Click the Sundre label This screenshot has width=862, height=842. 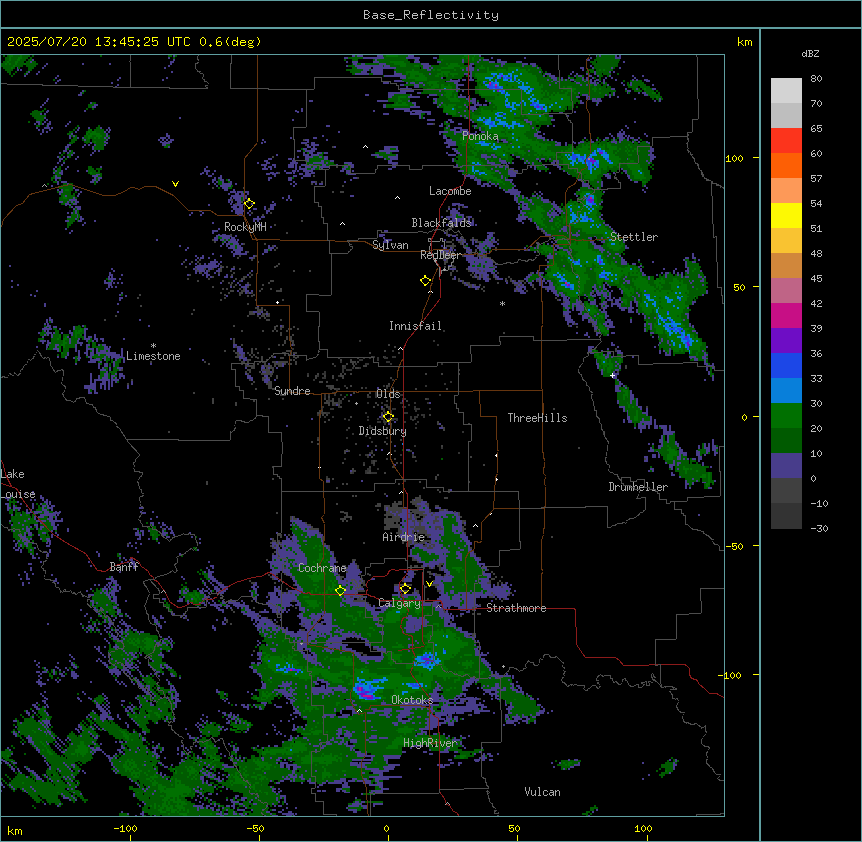pos(292,391)
